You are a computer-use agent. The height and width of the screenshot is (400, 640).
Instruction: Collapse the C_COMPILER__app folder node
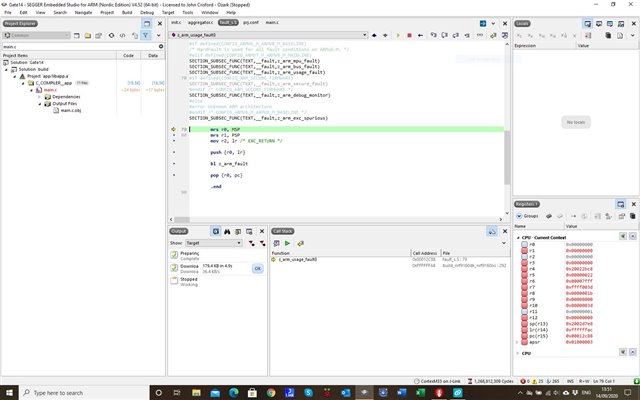tap(23, 83)
